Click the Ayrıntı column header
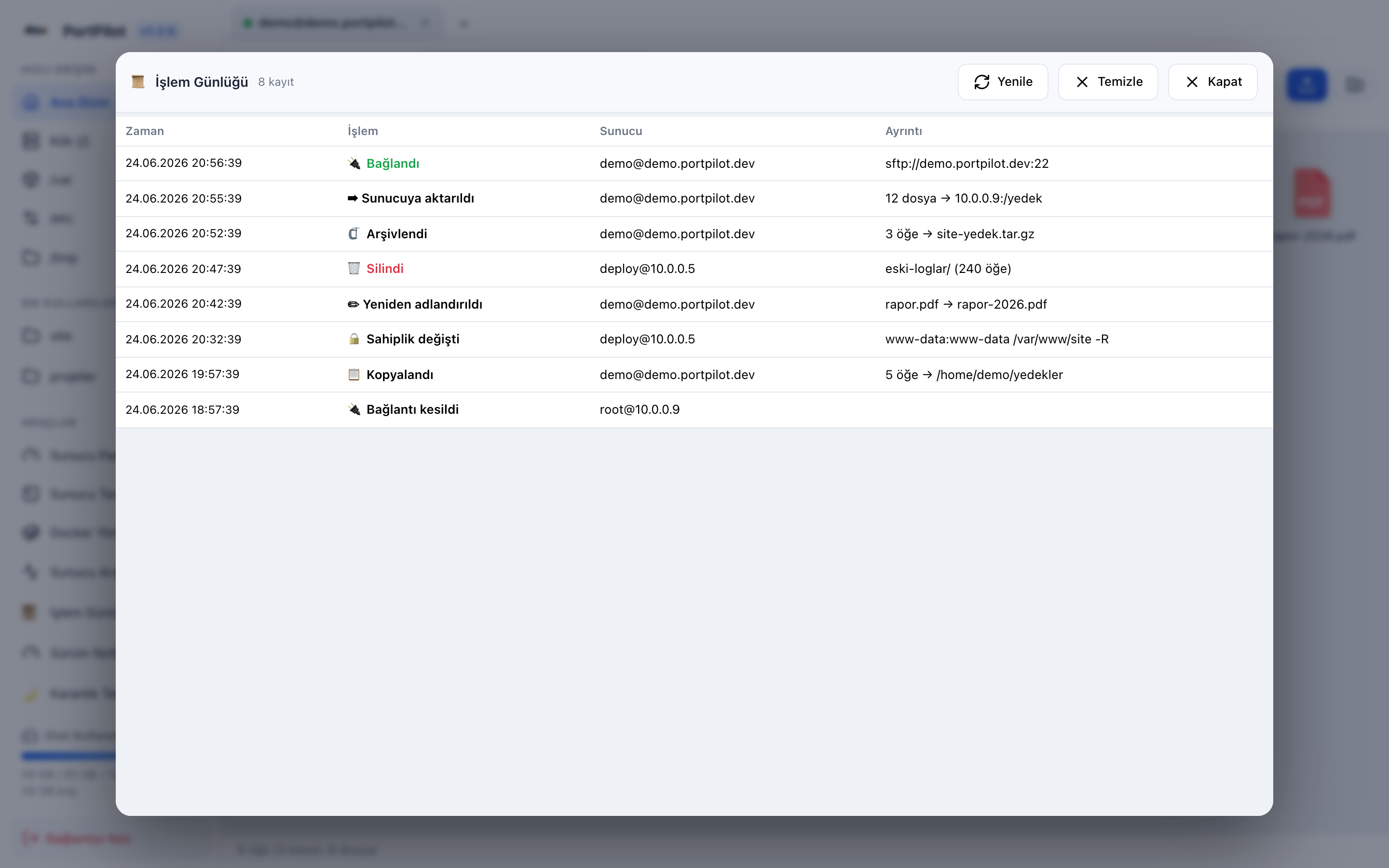 [903, 132]
